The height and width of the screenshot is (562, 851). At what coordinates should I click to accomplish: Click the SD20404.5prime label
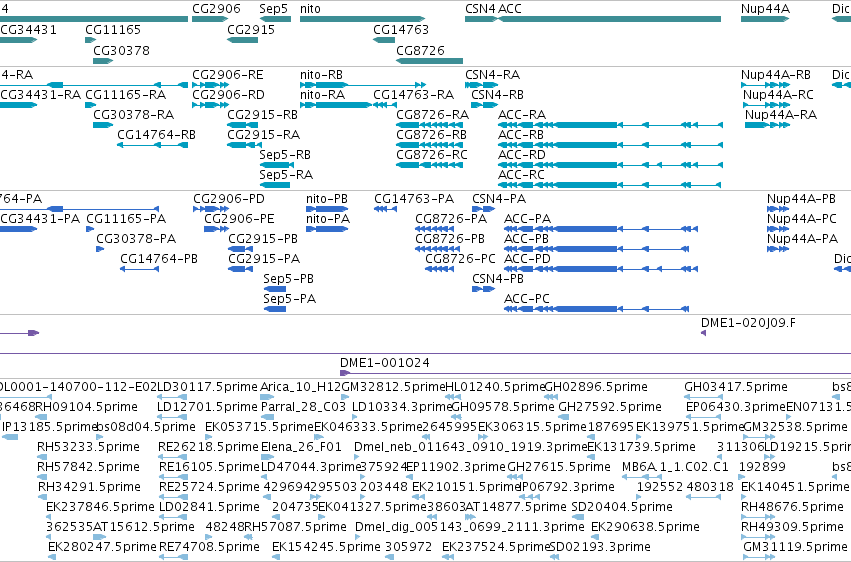tap(622, 507)
